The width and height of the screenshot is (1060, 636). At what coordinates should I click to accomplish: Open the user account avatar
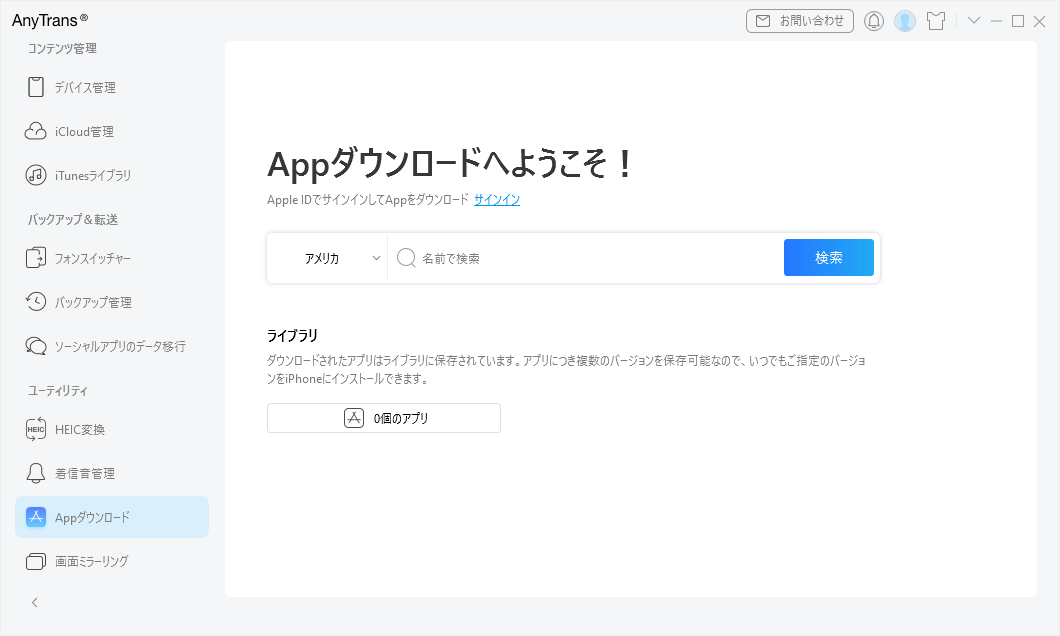click(905, 21)
